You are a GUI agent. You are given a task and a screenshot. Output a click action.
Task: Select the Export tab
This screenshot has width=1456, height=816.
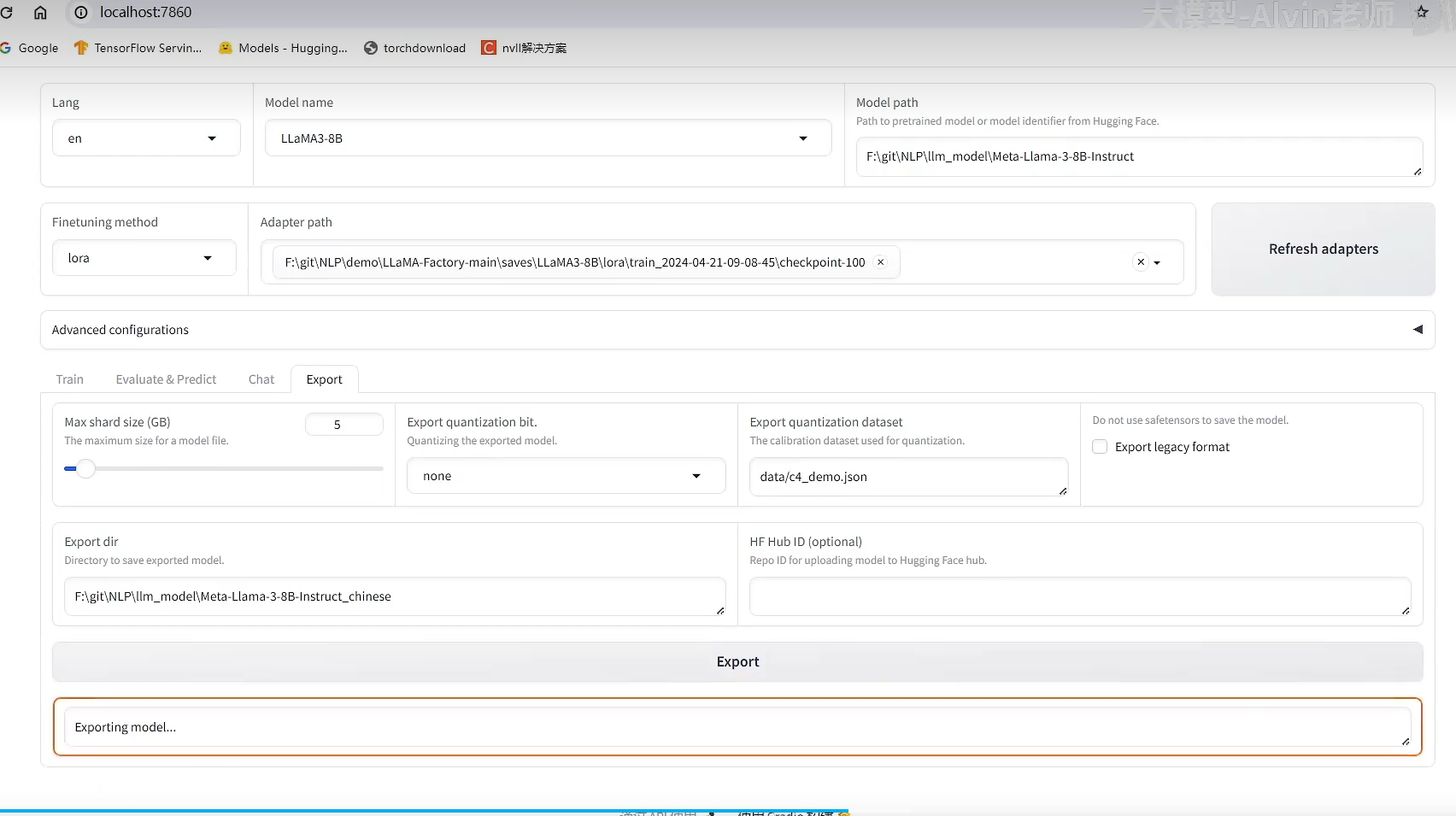click(x=325, y=379)
